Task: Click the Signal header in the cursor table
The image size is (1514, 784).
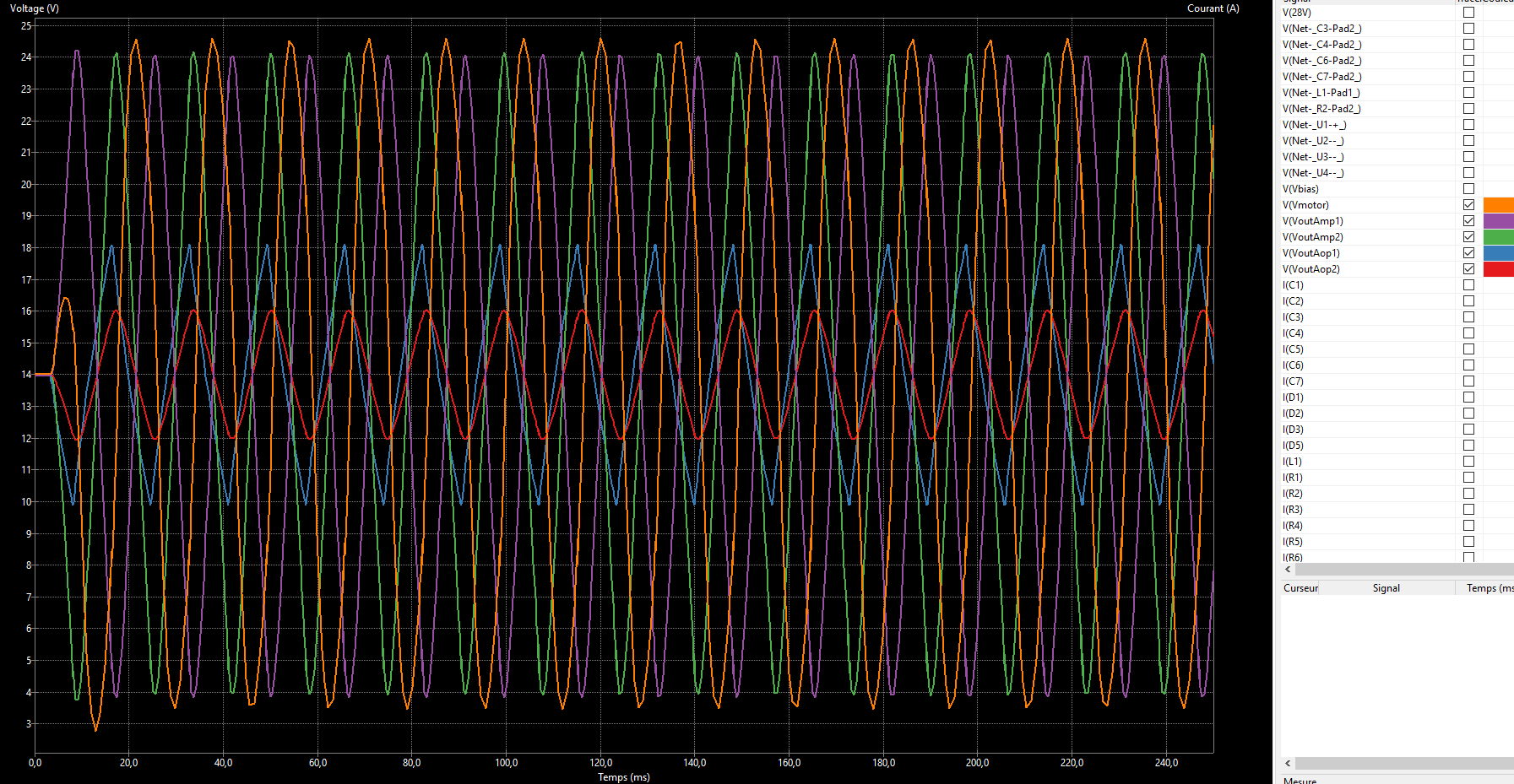Action: click(1386, 588)
